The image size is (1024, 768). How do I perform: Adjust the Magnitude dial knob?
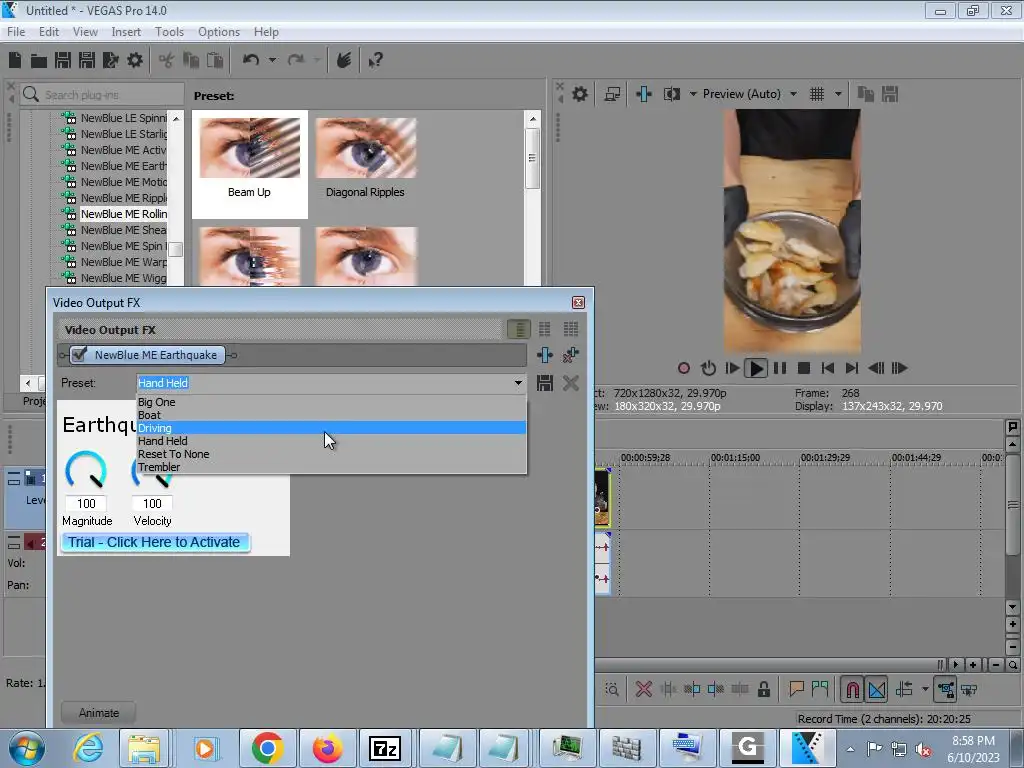[x=86, y=470]
